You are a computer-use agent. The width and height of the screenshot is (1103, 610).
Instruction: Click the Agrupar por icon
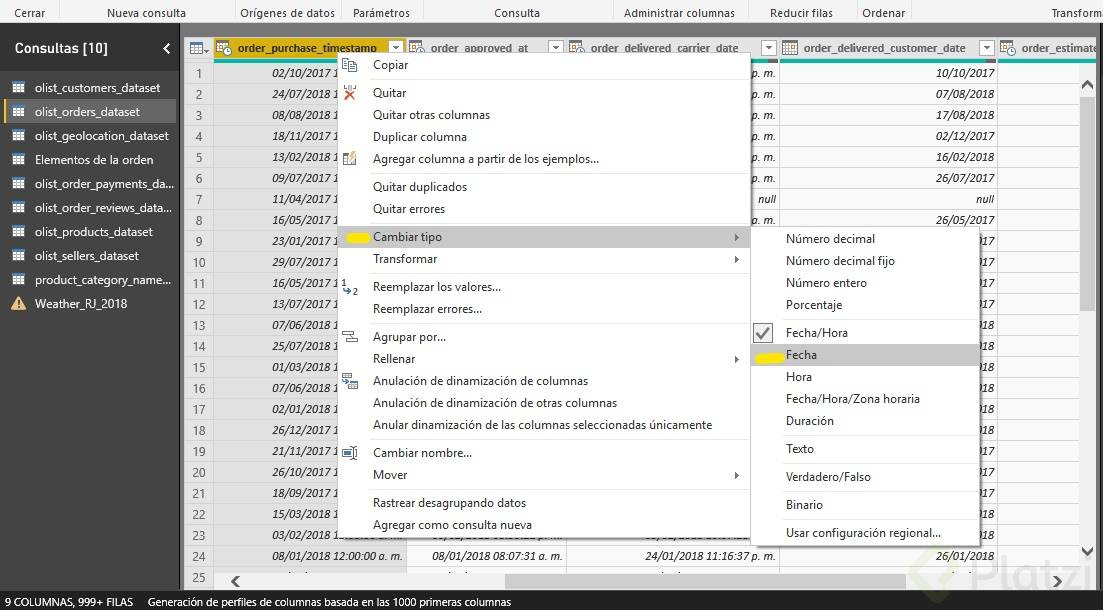point(350,336)
